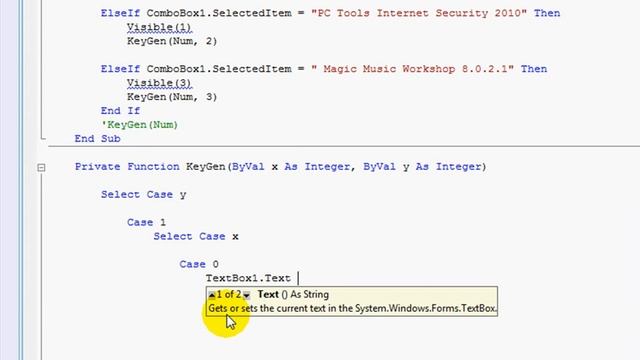
Task: Click 'Magic Music Workshop 8.0.2.1' string
Action: point(412,69)
